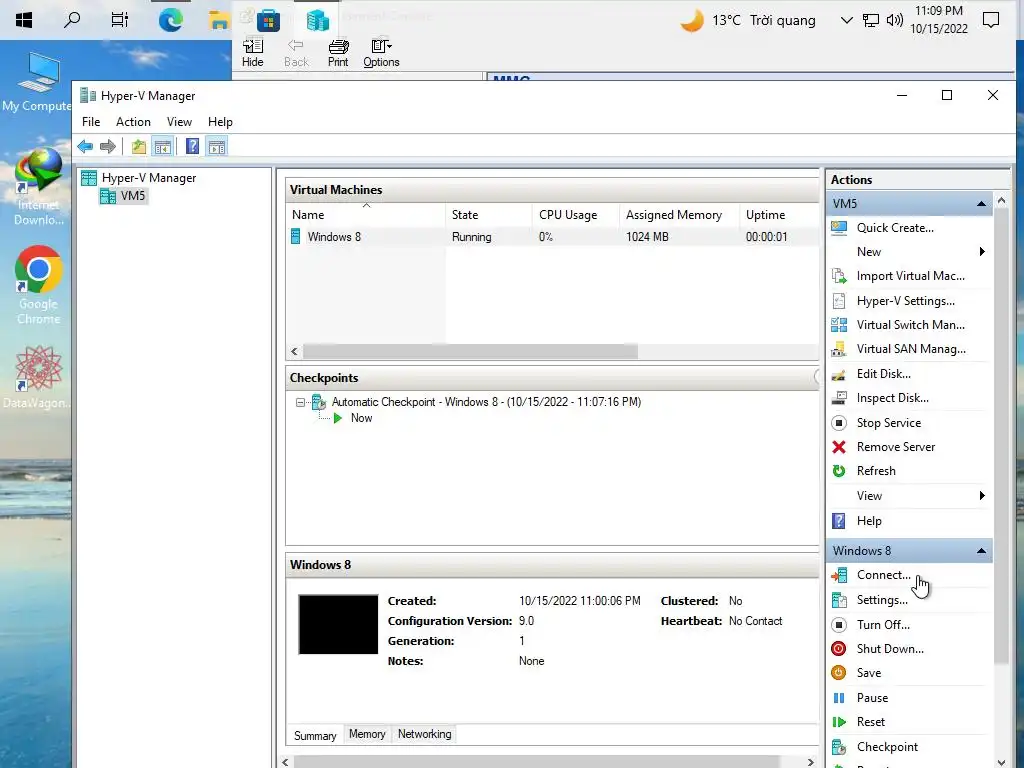Turn Off the Windows 8 VM

click(x=882, y=625)
